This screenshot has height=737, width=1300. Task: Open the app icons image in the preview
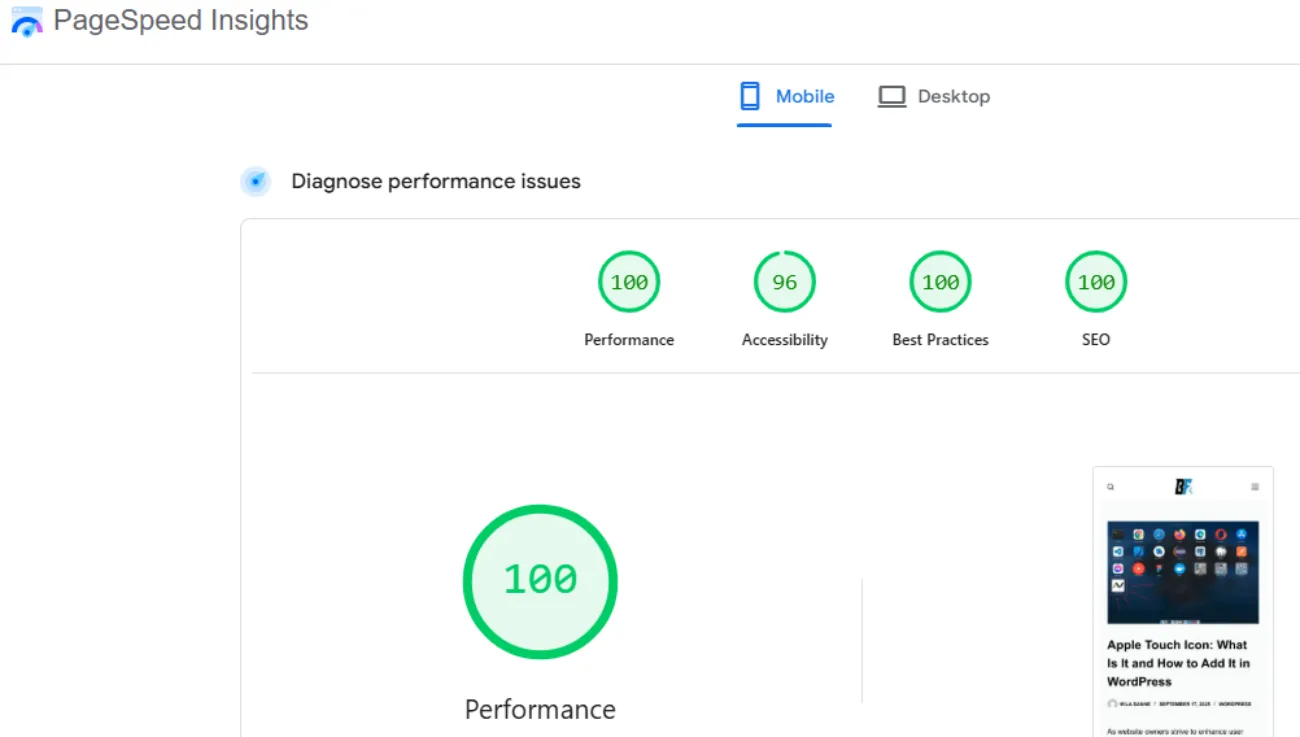pyautogui.click(x=1183, y=572)
